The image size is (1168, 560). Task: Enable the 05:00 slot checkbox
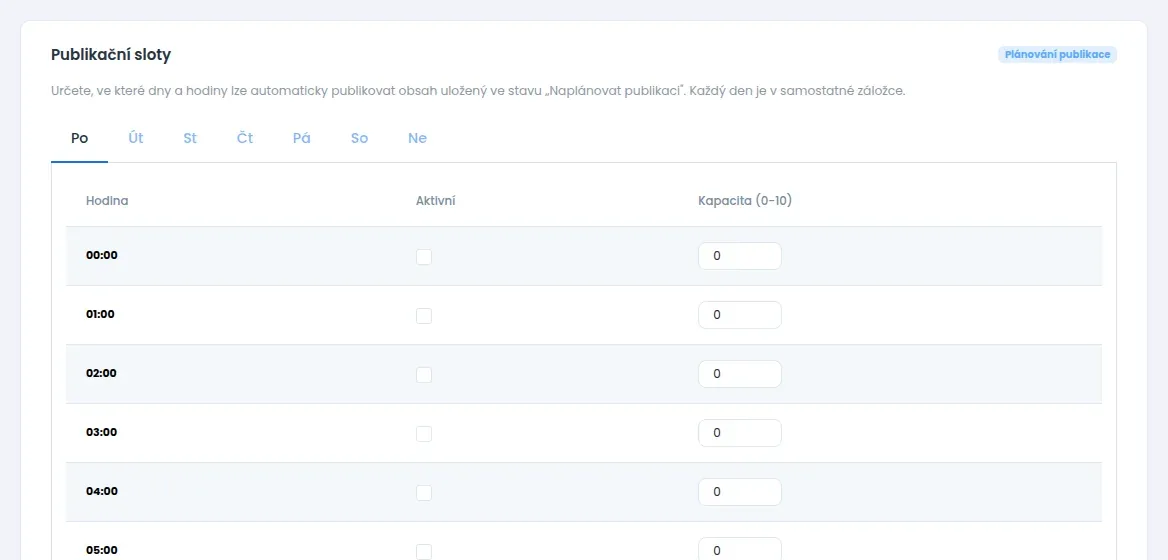point(424,552)
